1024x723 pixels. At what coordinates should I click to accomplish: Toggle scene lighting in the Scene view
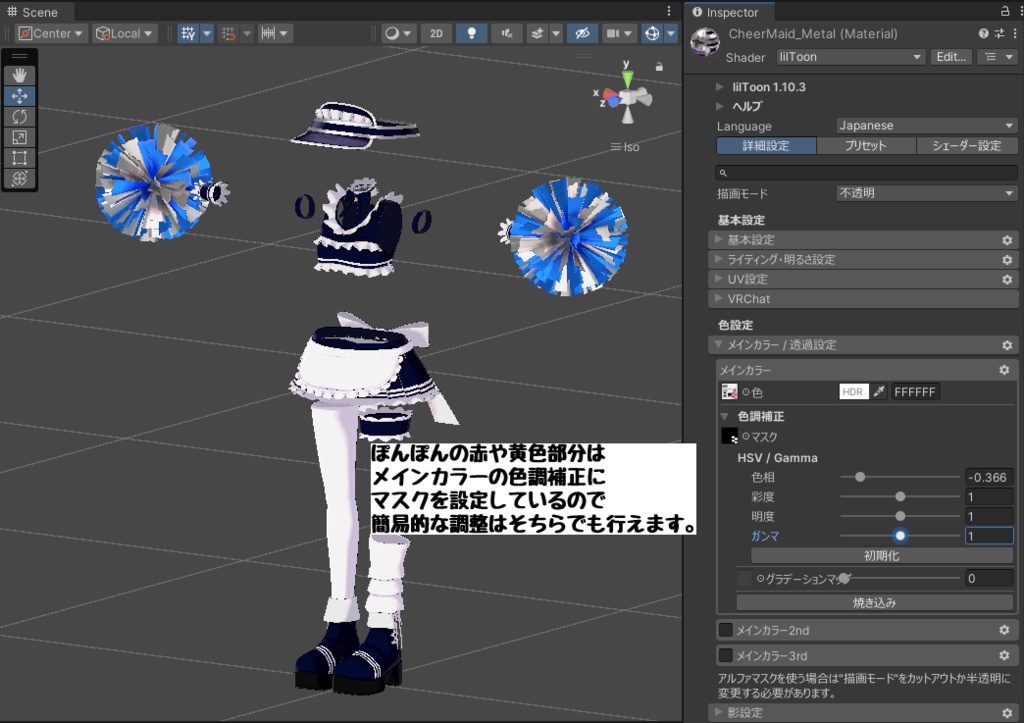[x=470, y=33]
